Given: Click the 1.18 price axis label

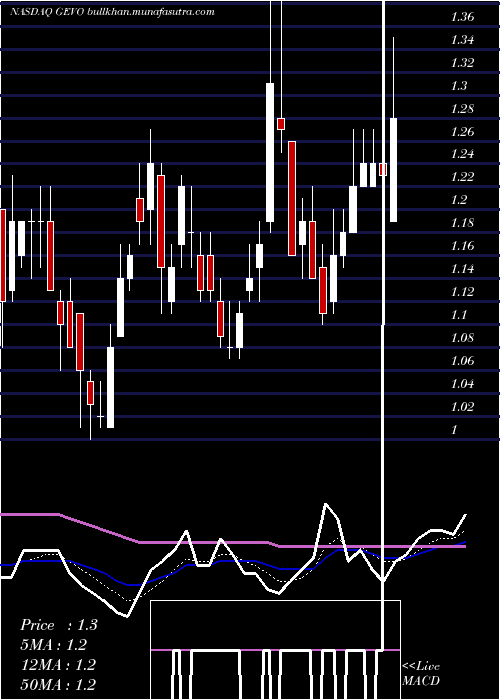Looking at the screenshot, I should [x=462, y=223].
